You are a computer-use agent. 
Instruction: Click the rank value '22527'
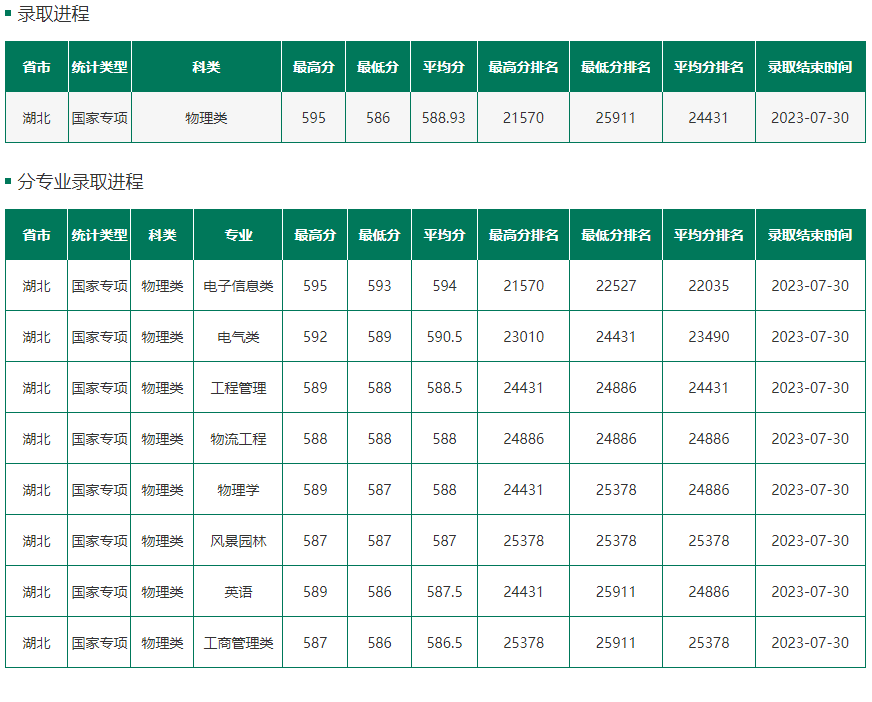pyautogui.click(x=616, y=286)
